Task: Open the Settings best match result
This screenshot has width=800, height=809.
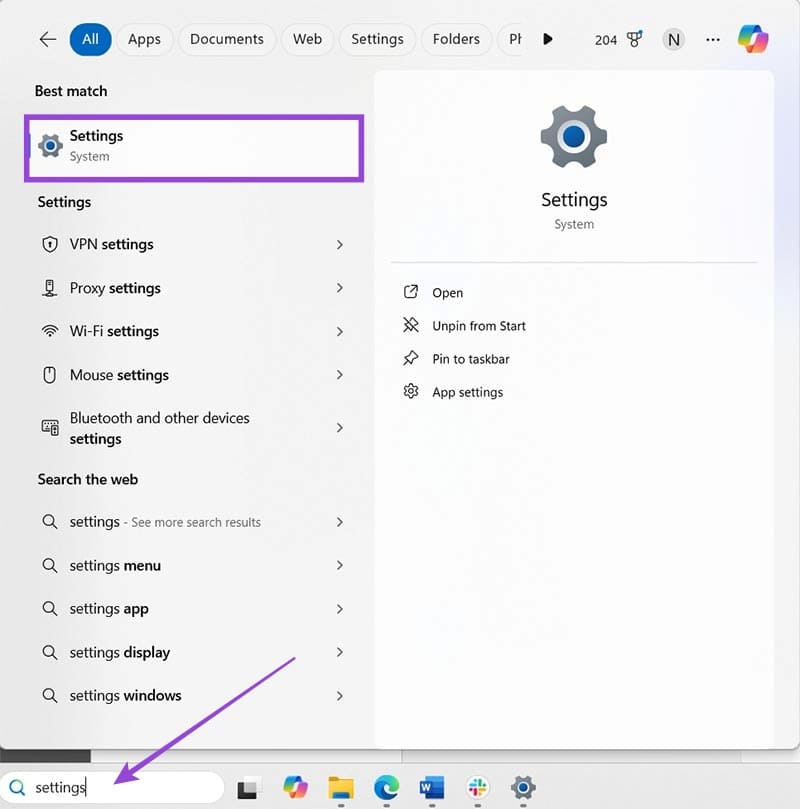Action: pyautogui.click(x=194, y=148)
